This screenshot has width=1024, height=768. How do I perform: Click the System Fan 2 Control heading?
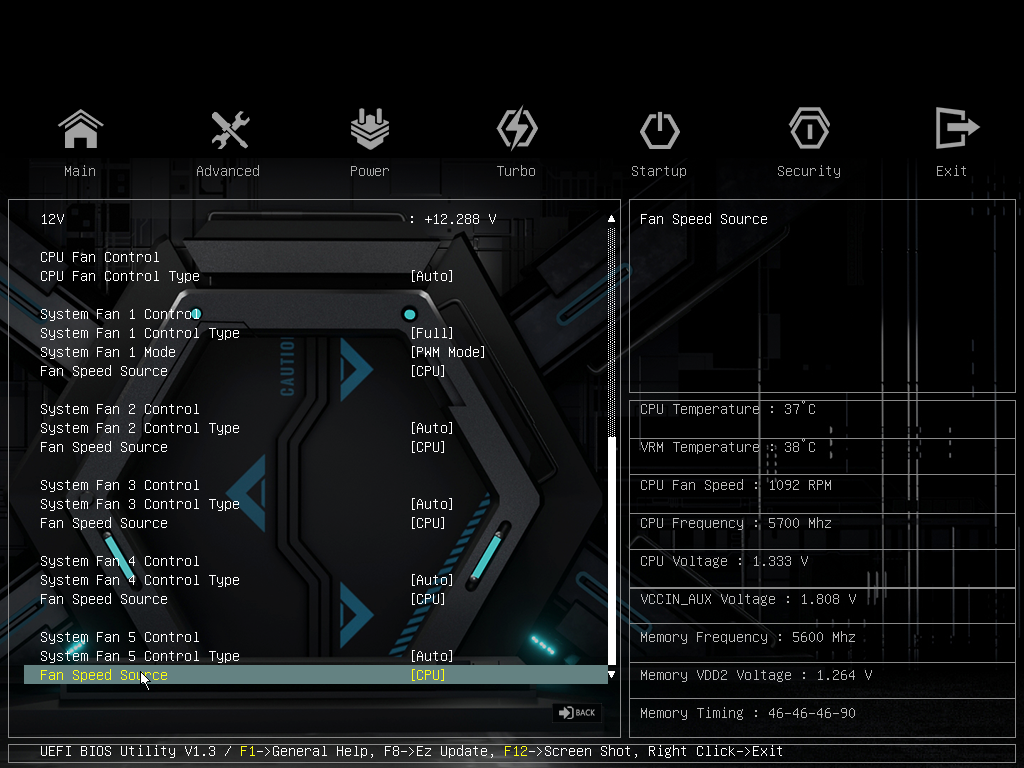(x=120, y=409)
